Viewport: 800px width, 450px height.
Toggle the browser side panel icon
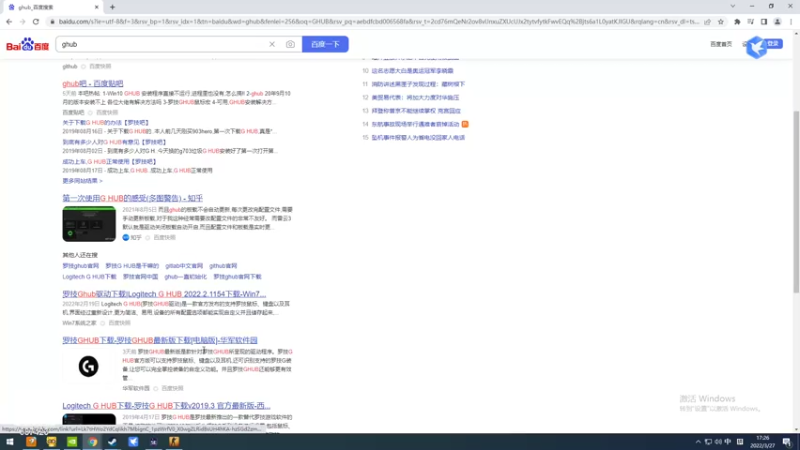point(764,22)
